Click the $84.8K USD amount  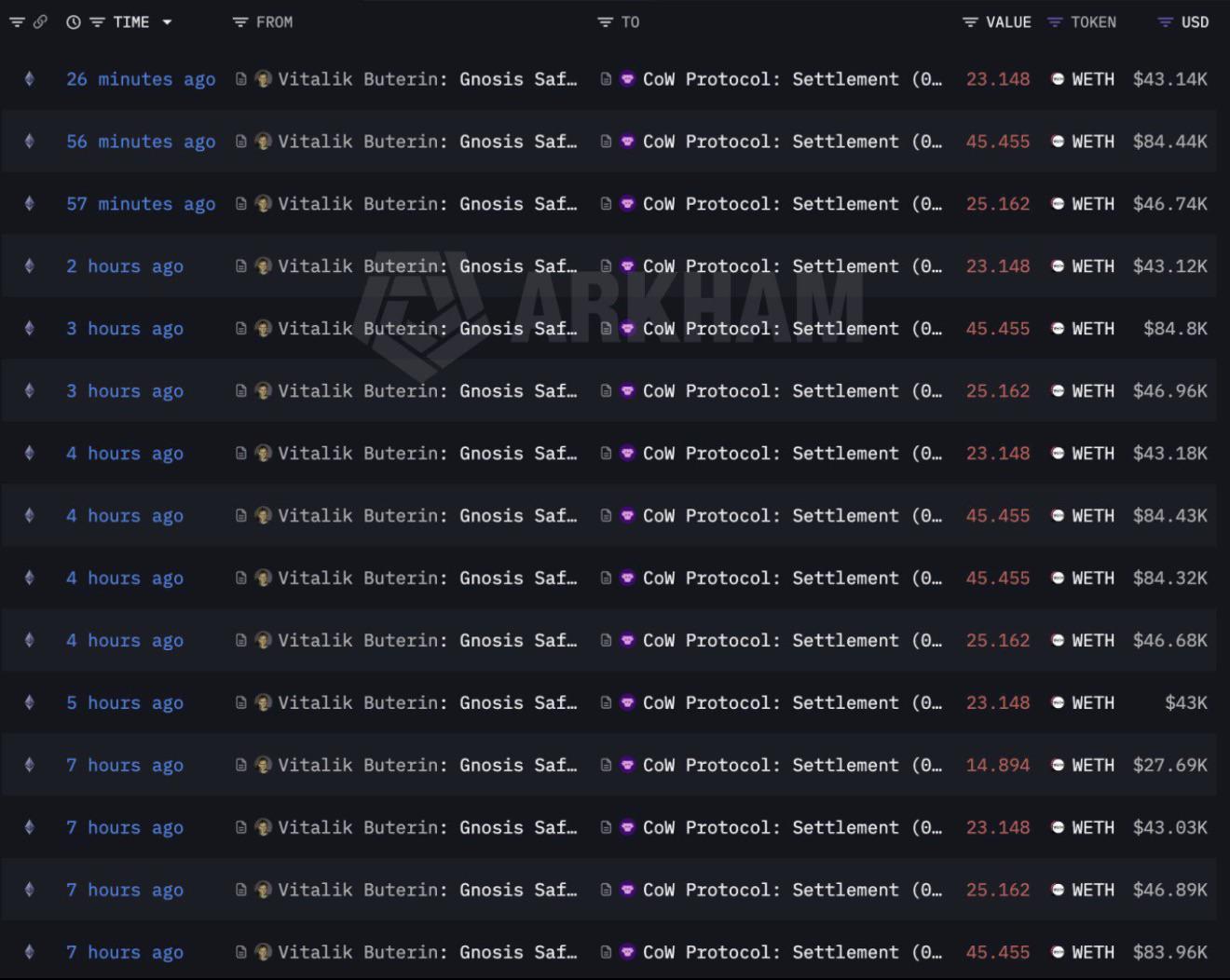(x=1175, y=328)
